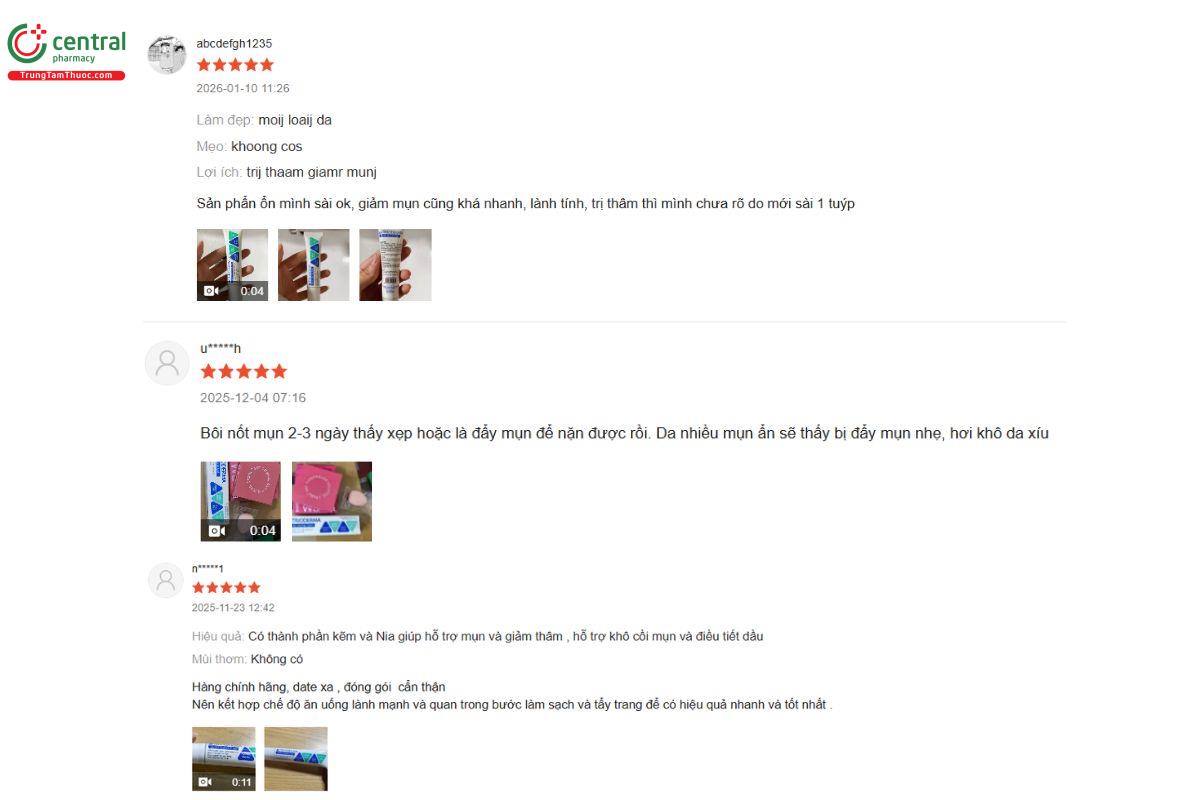Play u*****h's 0:04 review video
This screenshot has height=800, width=1200.
point(241,502)
